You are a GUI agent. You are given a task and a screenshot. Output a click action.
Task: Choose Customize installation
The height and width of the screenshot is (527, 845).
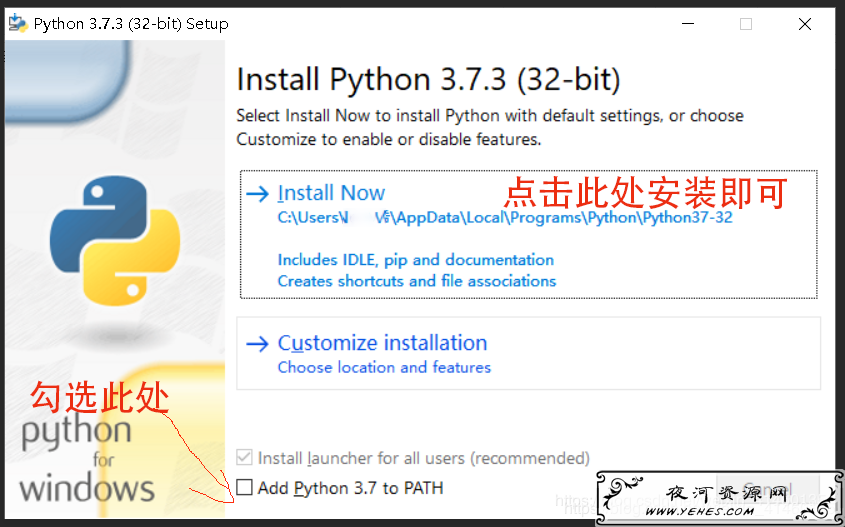(528, 353)
